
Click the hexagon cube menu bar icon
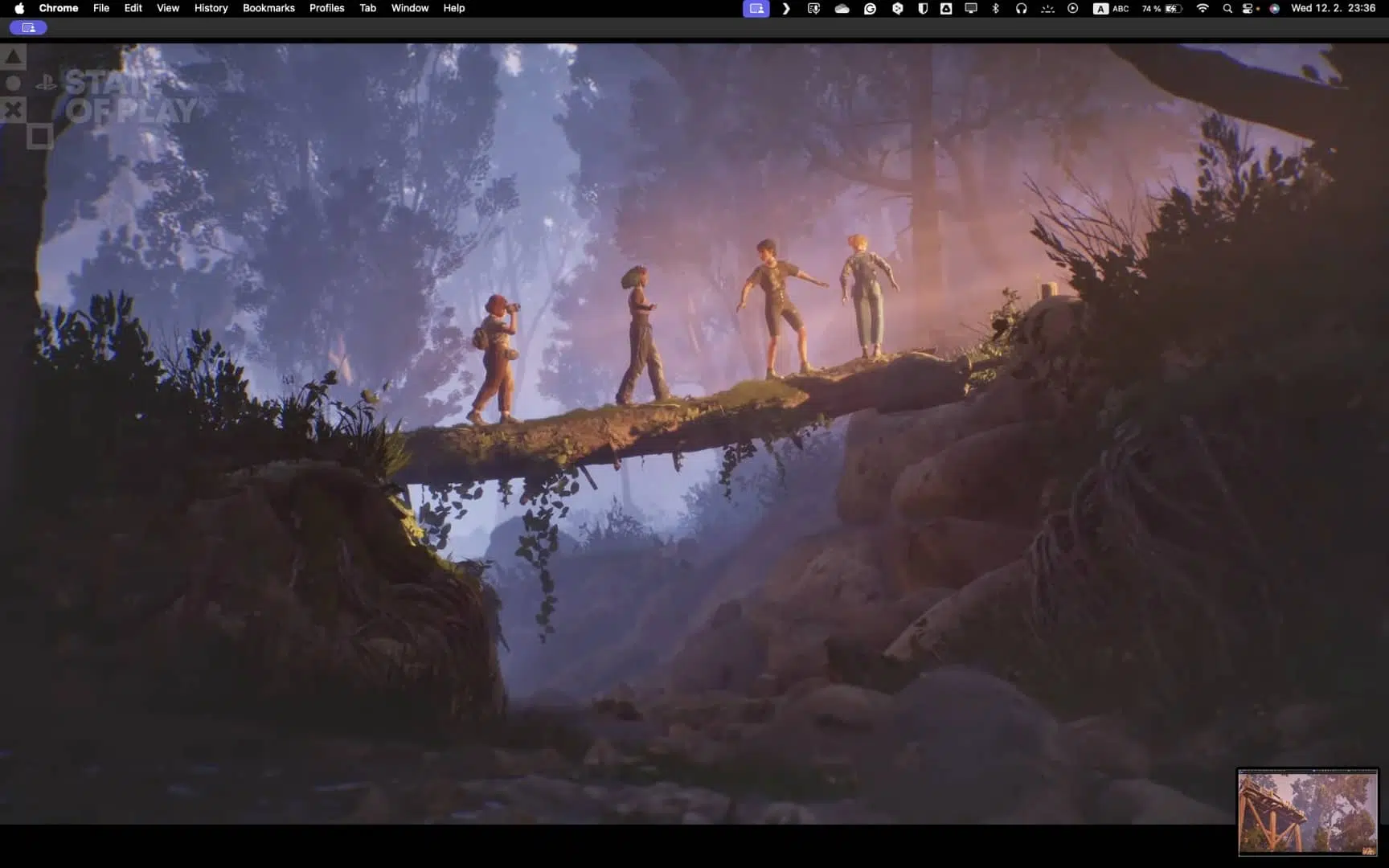point(897,8)
